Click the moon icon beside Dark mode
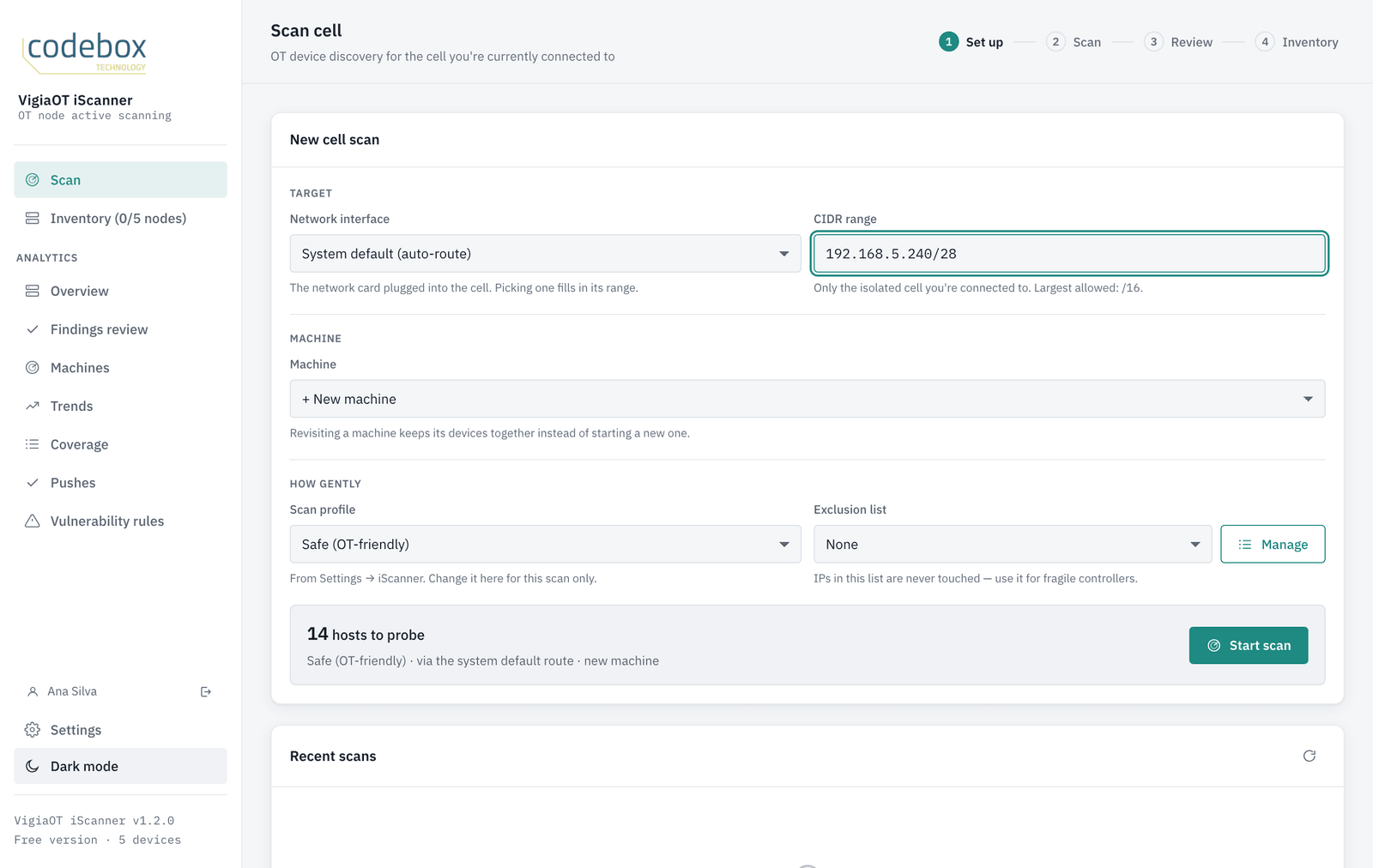This screenshot has width=1373, height=868. click(x=33, y=766)
